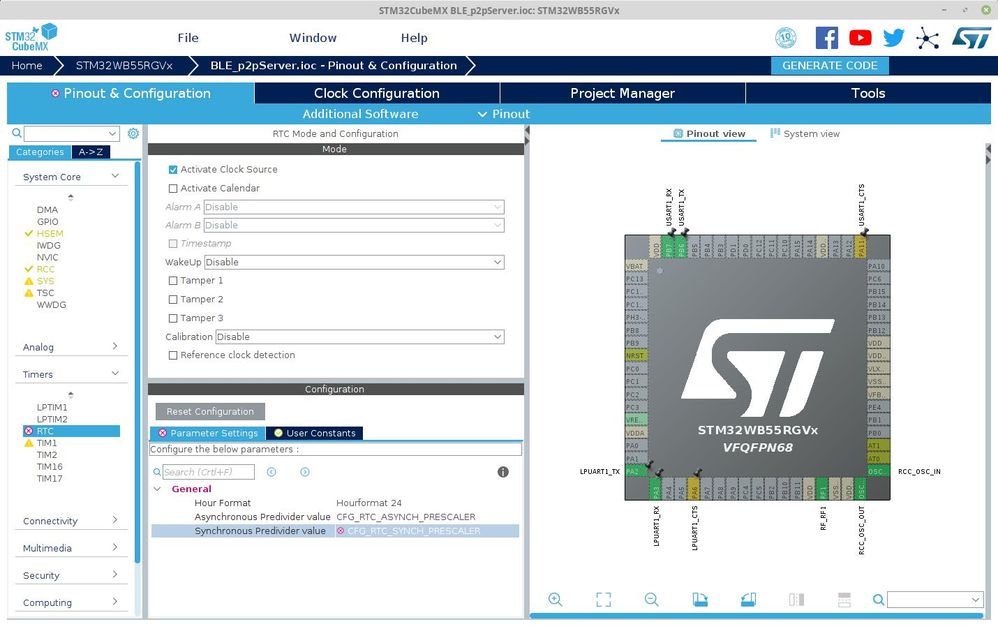Zoom out on the pinout view
Image resolution: width=998 pixels, height=627 pixels.
click(x=651, y=600)
